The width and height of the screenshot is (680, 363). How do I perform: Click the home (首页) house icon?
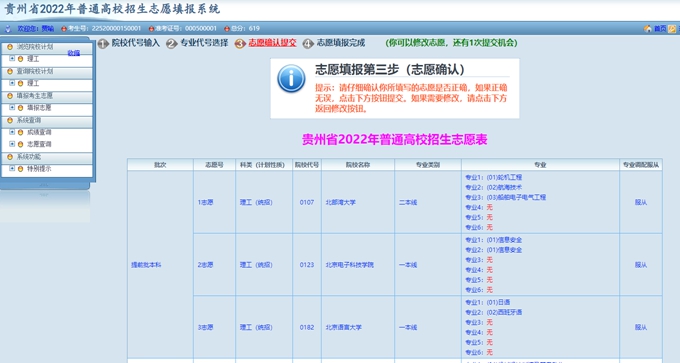[647, 29]
